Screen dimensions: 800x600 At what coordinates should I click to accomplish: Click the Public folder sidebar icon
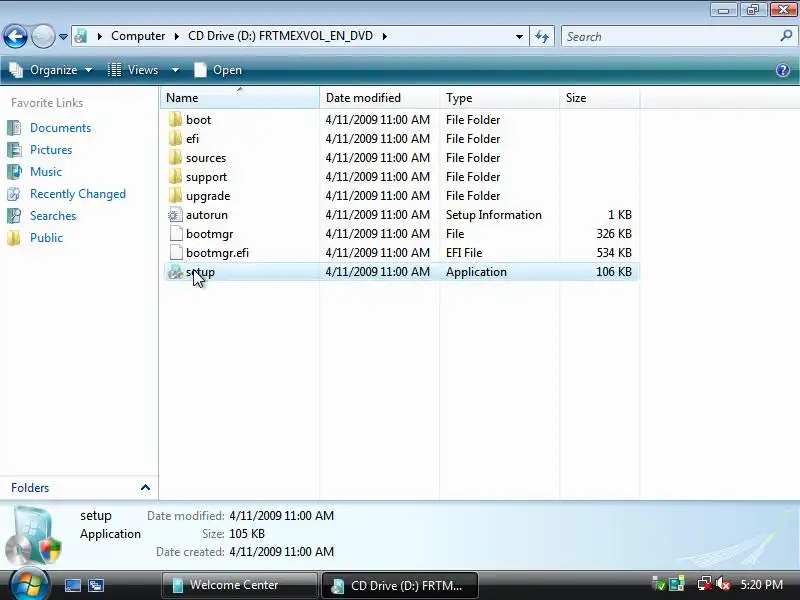pyautogui.click(x=14, y=238)
